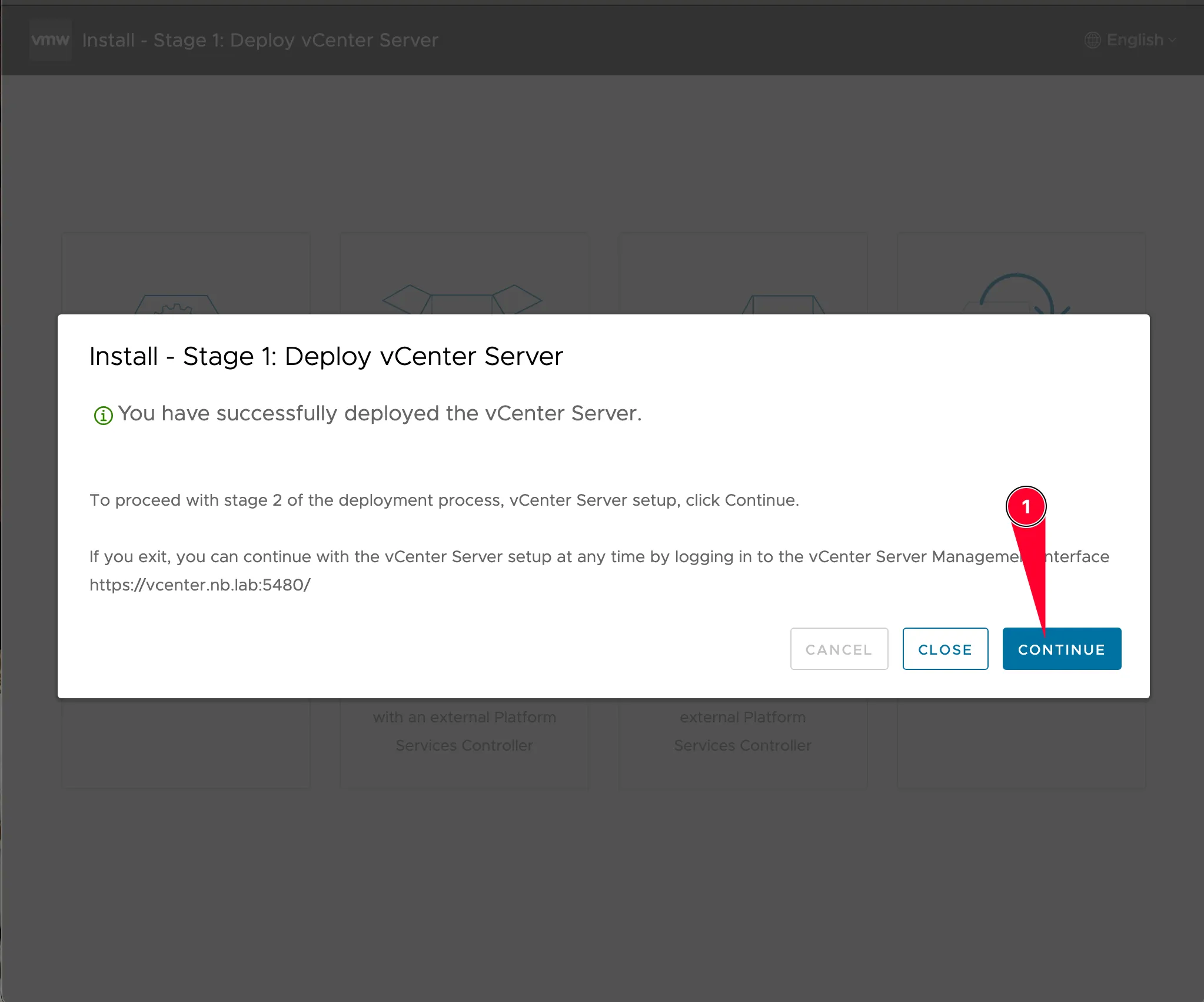The height and width of the screenshot is (1002, 1204).
Task: Click the CANCEL button
Action: [x=839, y=649]
